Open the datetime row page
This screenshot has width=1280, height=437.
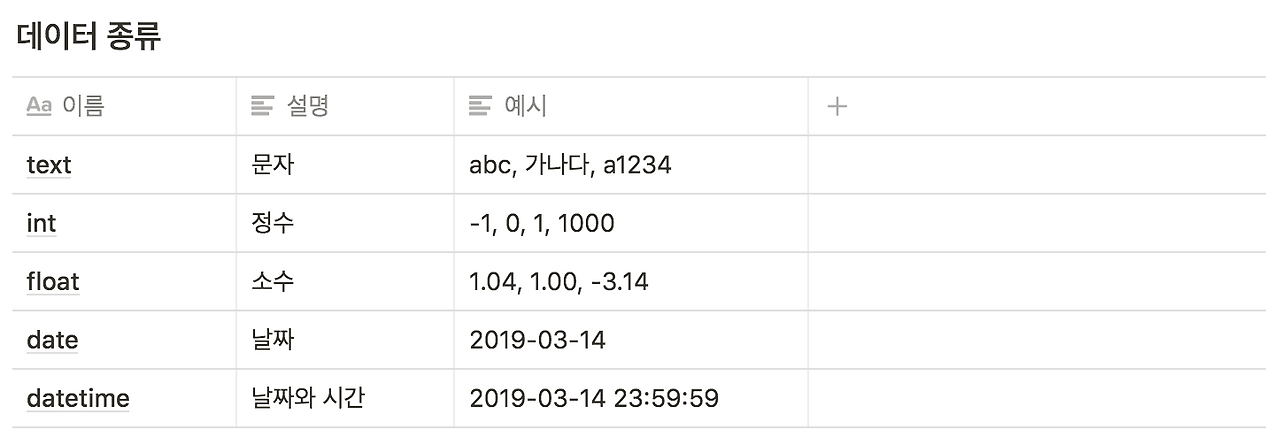pos(78,399)
